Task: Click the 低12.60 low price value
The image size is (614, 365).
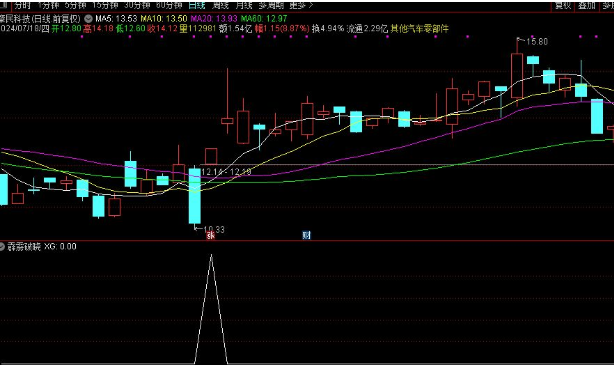Action: [x=131, y=29]
